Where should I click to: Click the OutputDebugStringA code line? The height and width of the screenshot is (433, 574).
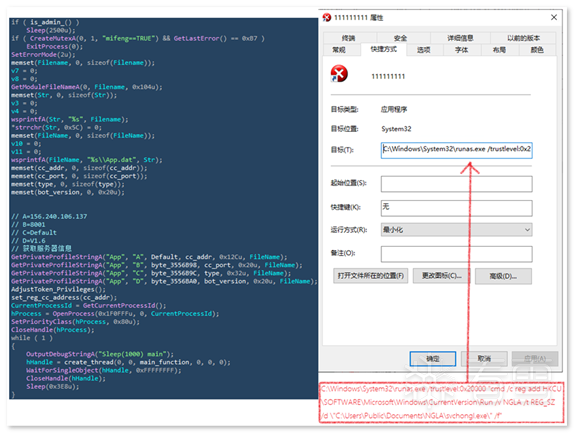pyautogui.click(x=100, y=354)
